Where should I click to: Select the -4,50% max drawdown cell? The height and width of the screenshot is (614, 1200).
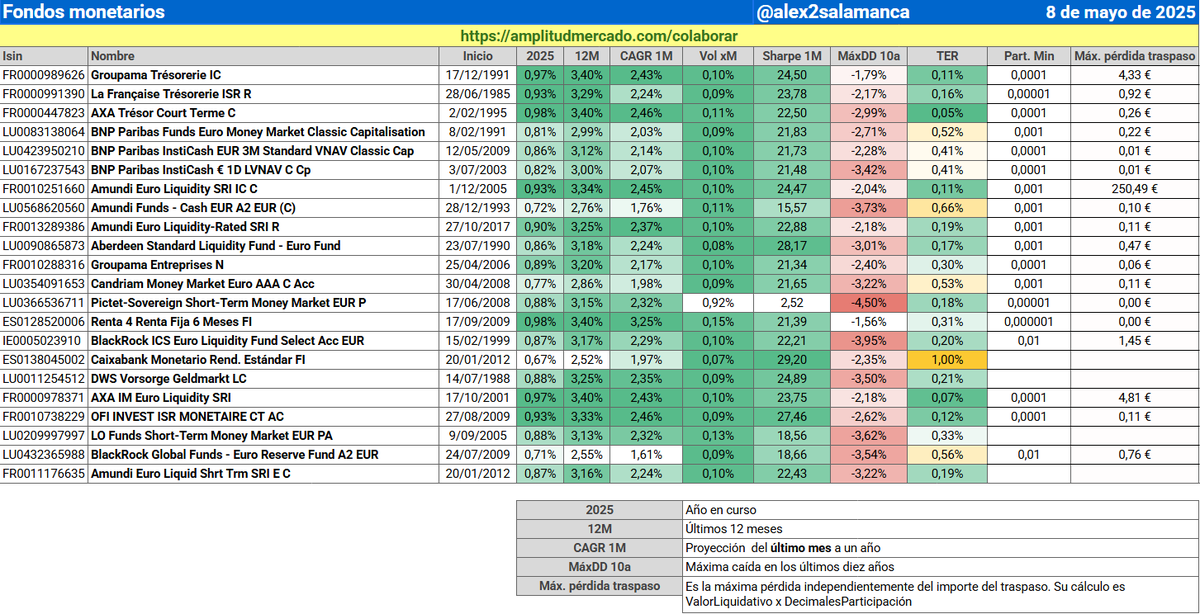point(867,303)
